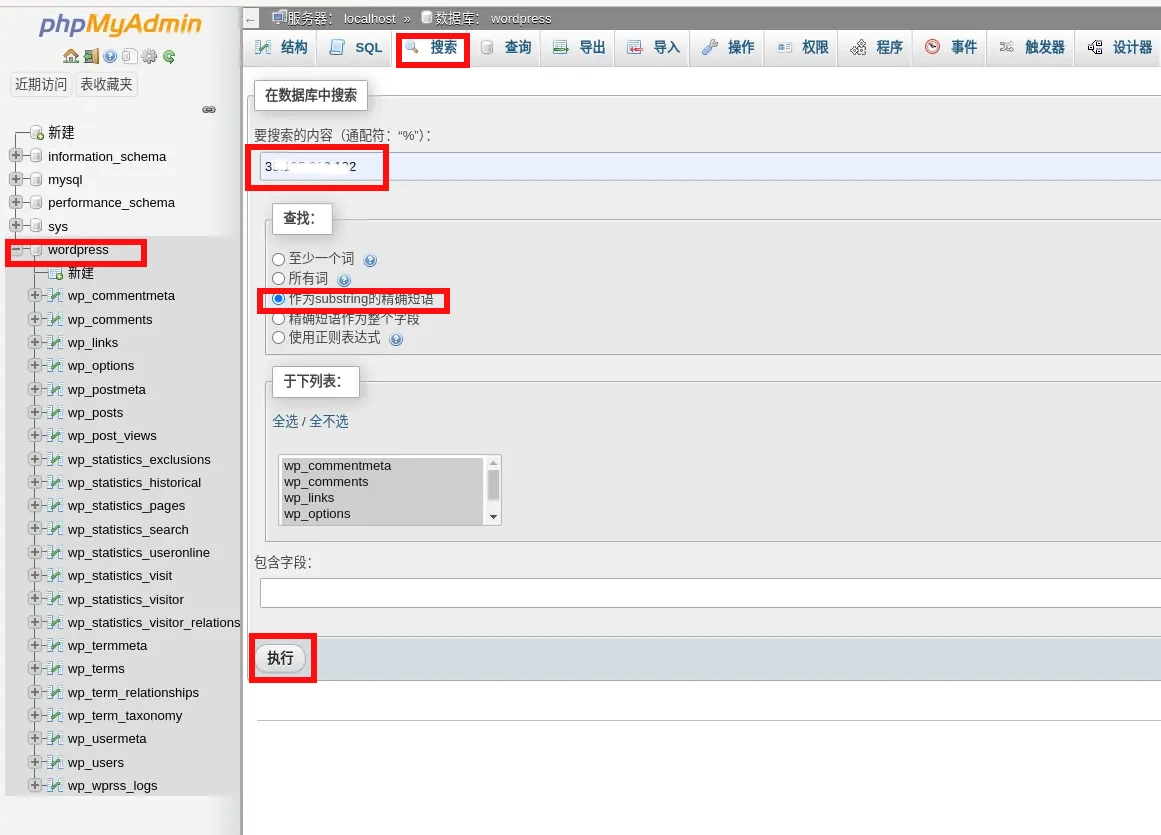Expand the performance_schema database node

[x=16, y=202]
